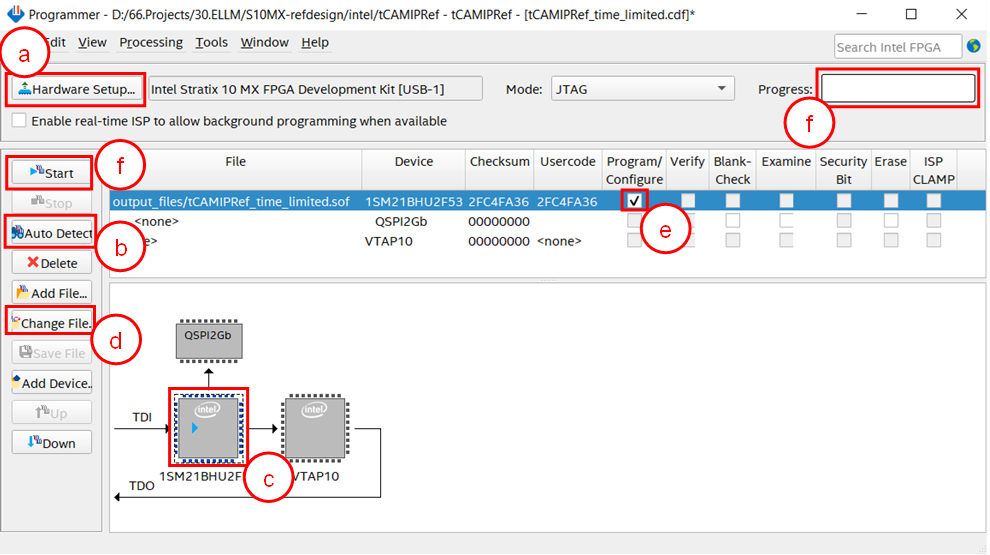This screenshot has width=990, height=555.
Task: Move device down with Down button
Action: pos(51,443)
